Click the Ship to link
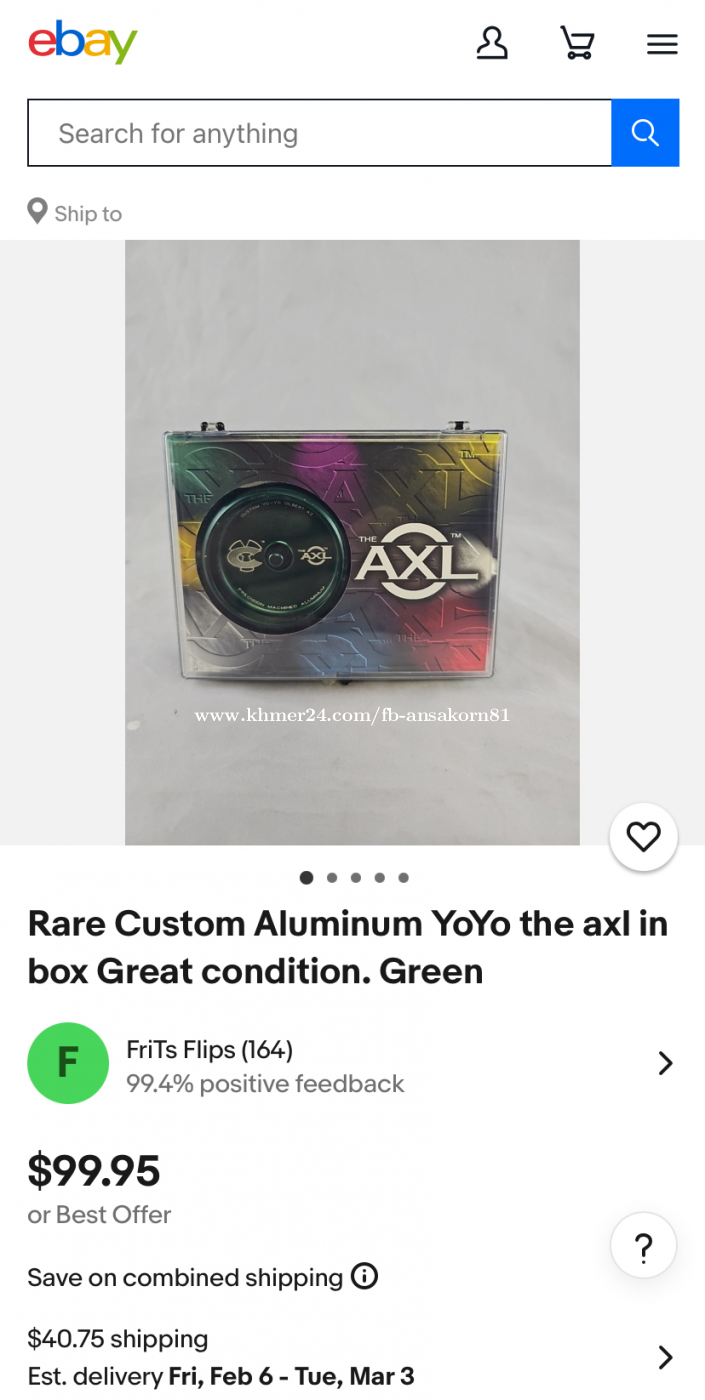The width and height of the screenshot is (705, 1400). [88, 213]
